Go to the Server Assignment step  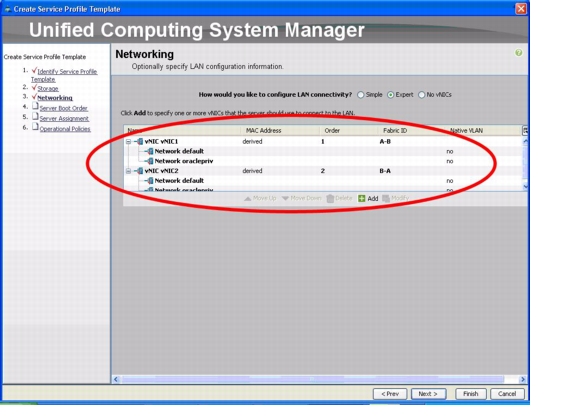tap(64, 118)
